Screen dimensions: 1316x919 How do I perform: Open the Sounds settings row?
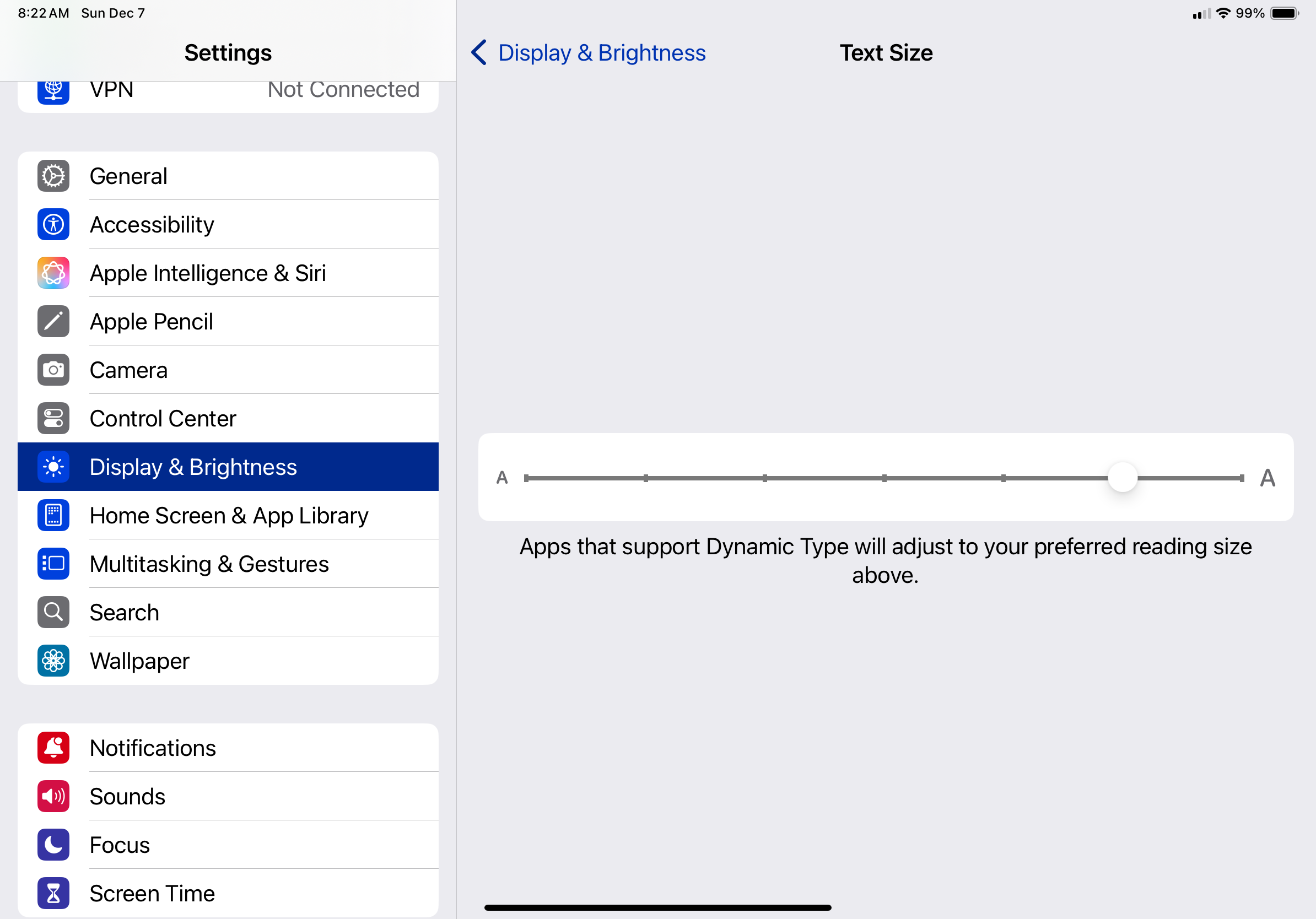pos(127,796)
